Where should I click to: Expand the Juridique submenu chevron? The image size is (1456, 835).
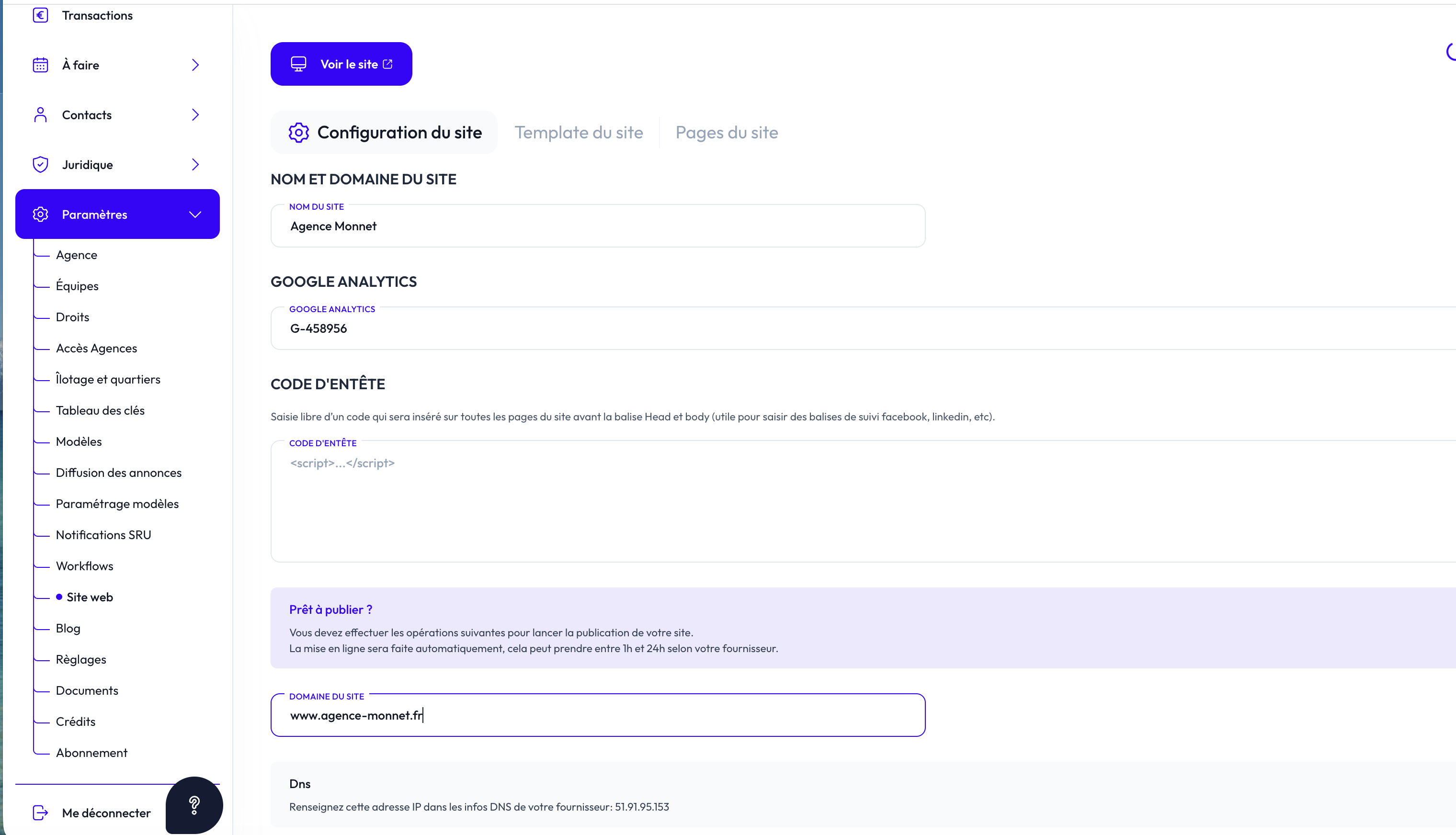pos(195,165)
